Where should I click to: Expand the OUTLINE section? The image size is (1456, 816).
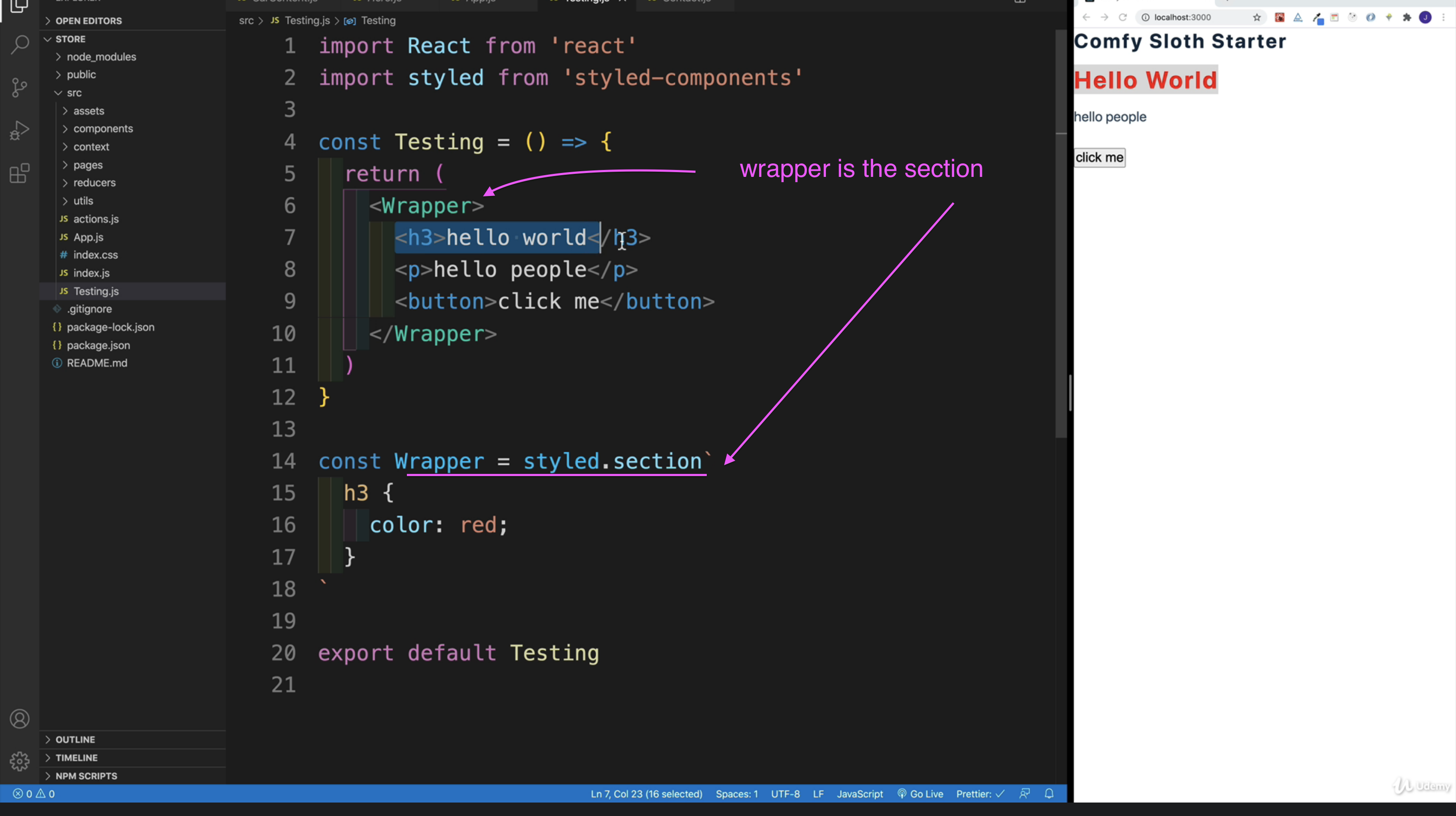pos(75,740)
